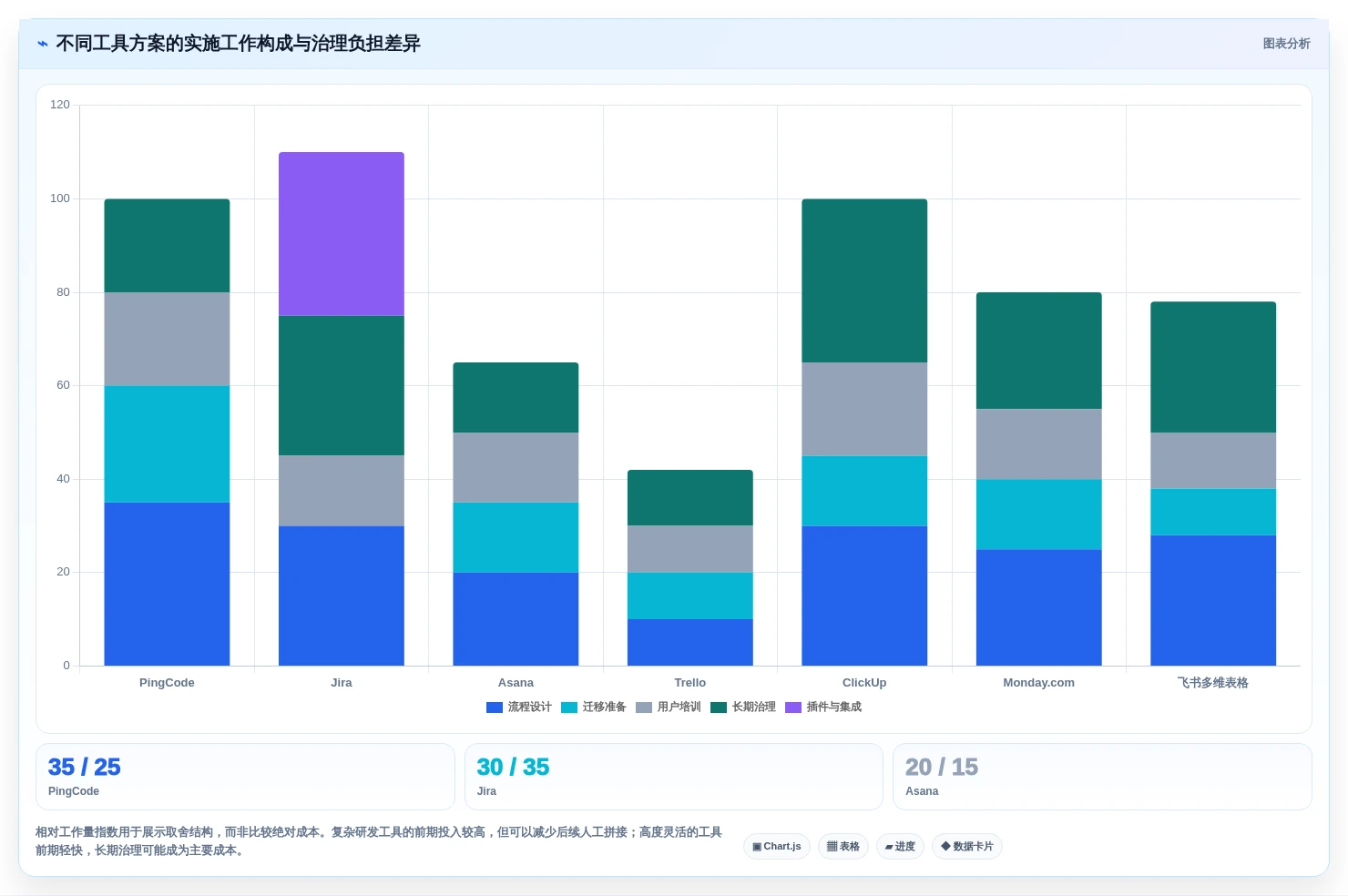Click the chart title 不同工具方案的实施工作构成与治理负担差异
This screenshot has width=1348, height=896.
point(238,44)
